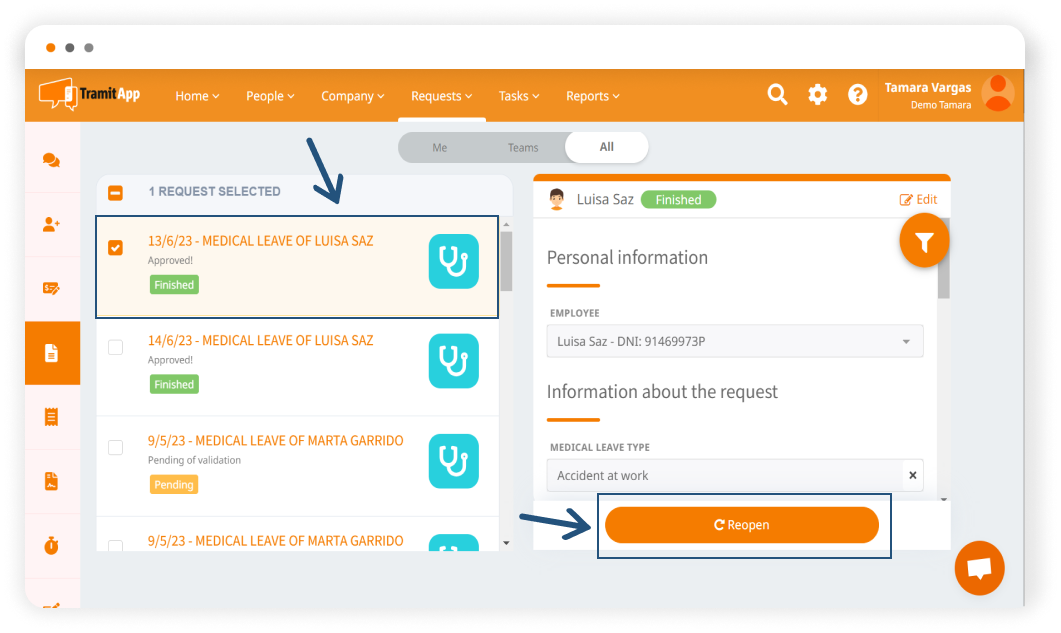
Task: Tick the first 9/5/23 Marta Garrido checkbox
Action: (116, 447)
